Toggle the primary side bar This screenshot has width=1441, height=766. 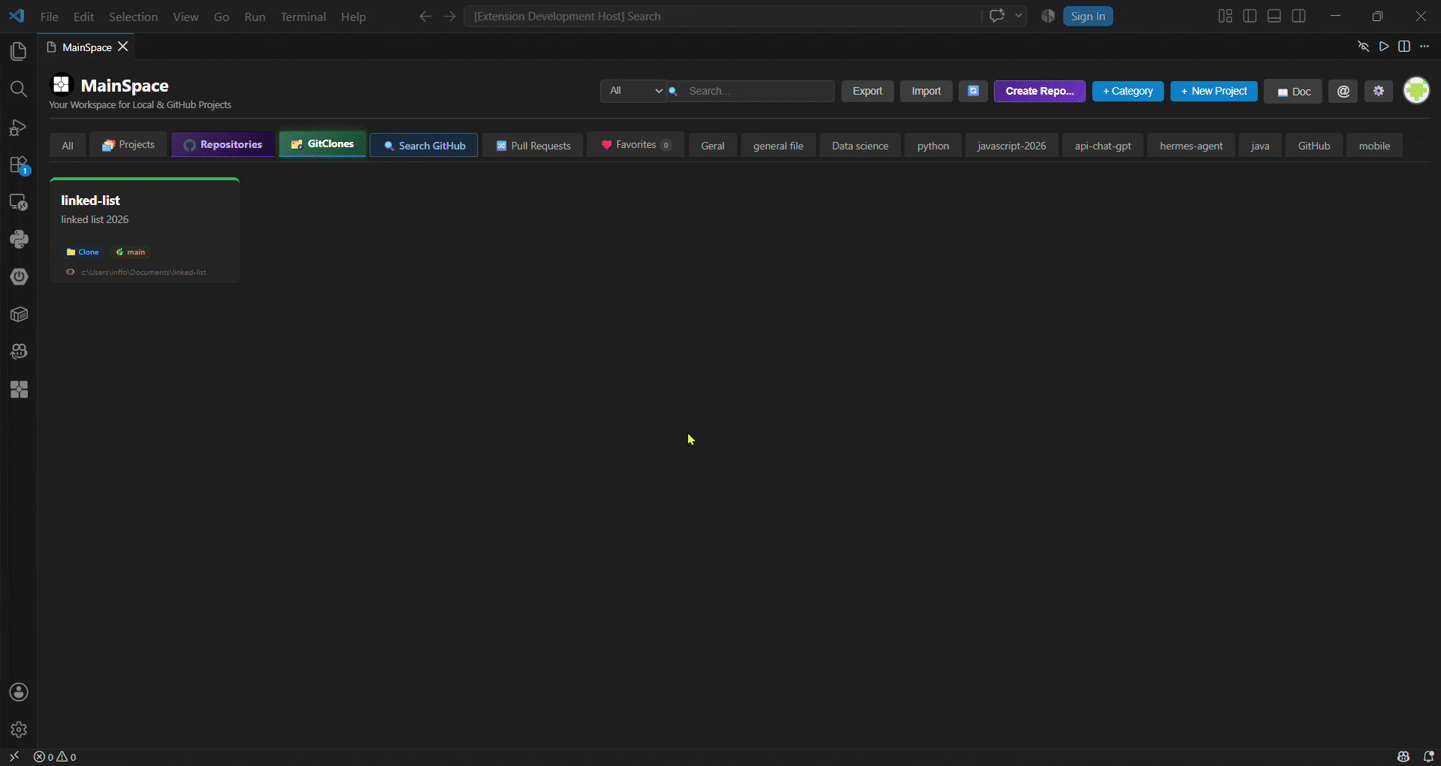point(1250,16)
